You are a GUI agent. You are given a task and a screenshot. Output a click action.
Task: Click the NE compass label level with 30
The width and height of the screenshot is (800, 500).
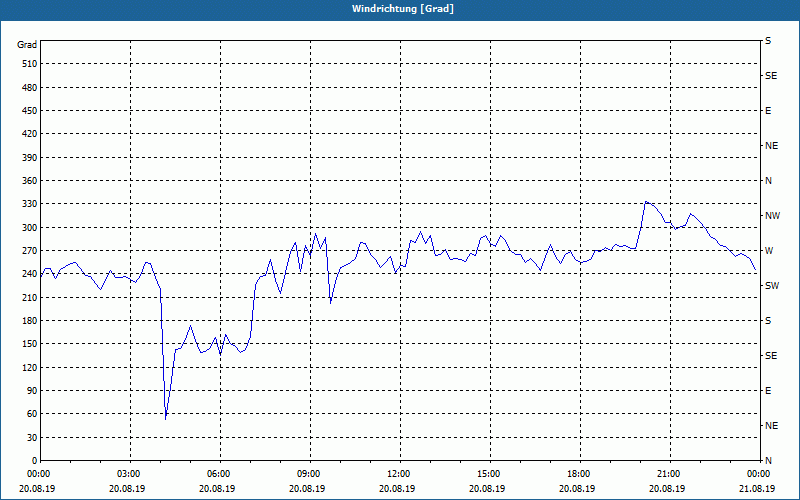pos(771,426)
